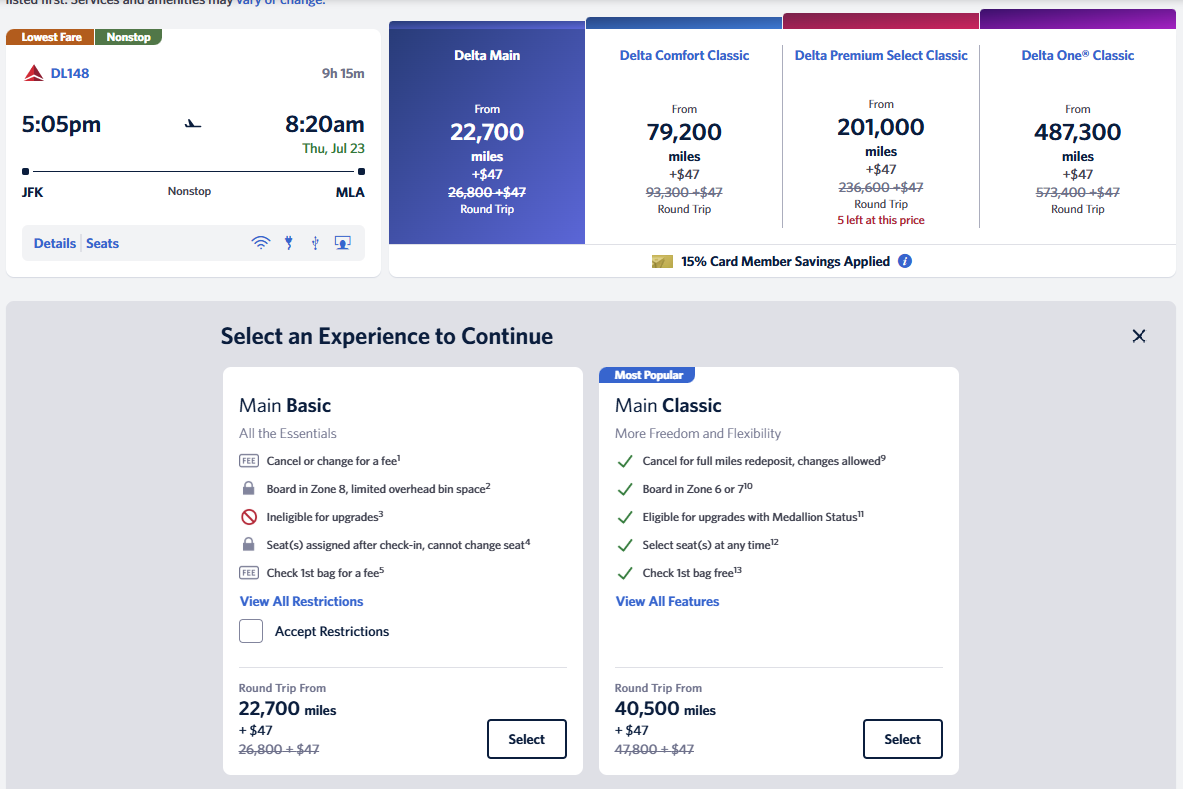This screenshot has width=1183, height=789.
Task: Click the Wi-Fi amenity icon
Action: click(261, 242)
